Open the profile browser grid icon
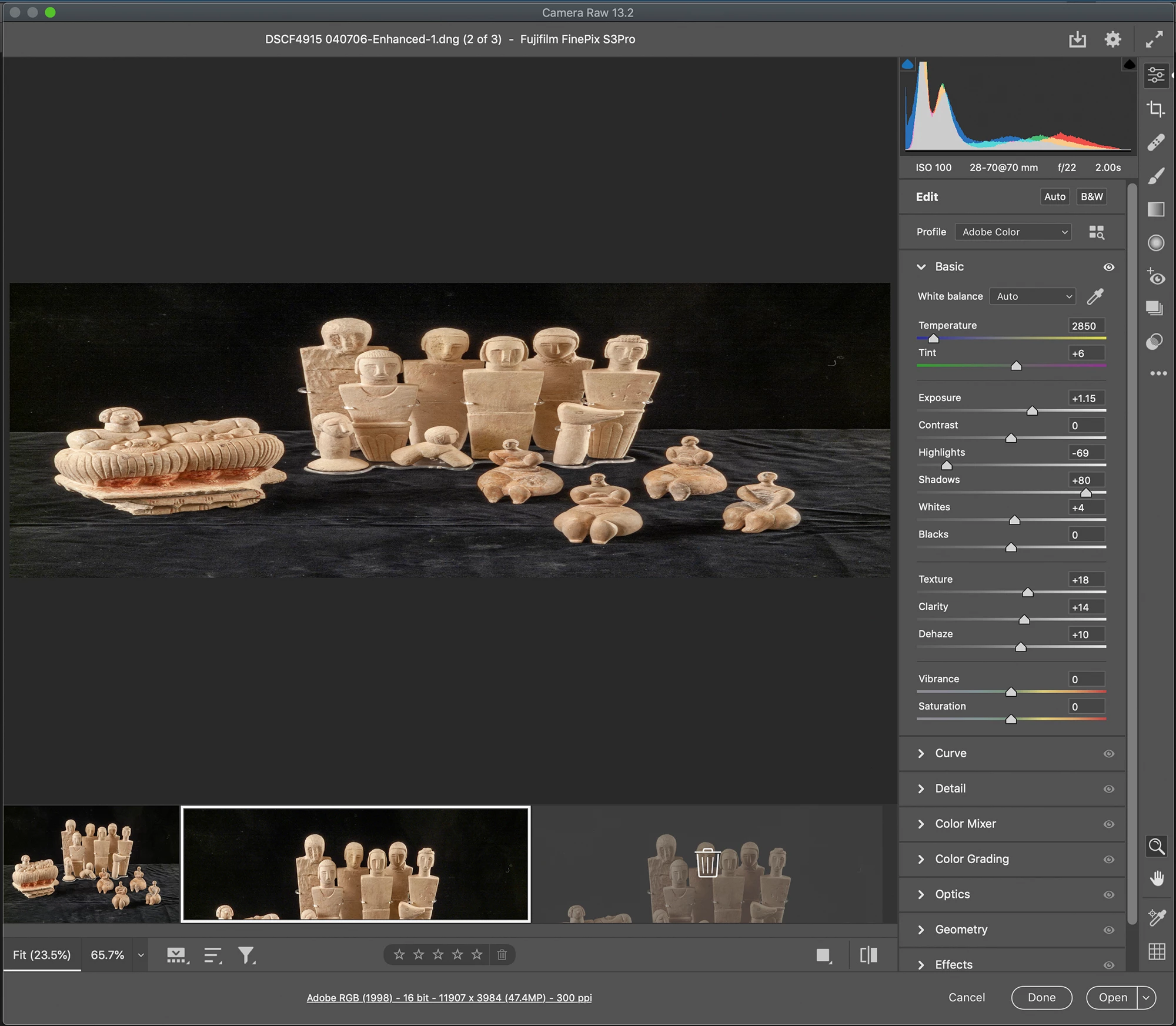This screenshot has height=1026, width=1176. coord(1096,232)
